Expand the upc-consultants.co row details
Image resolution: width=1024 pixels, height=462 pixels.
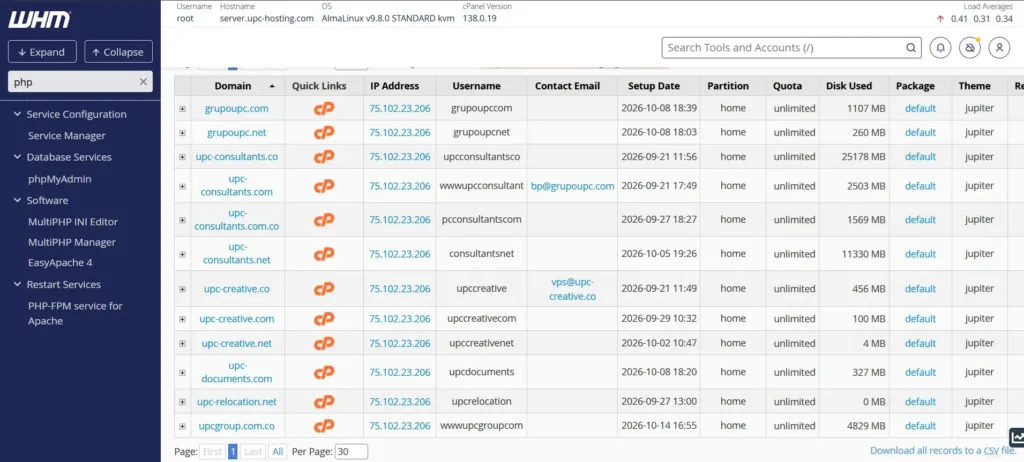pos(182,157)
